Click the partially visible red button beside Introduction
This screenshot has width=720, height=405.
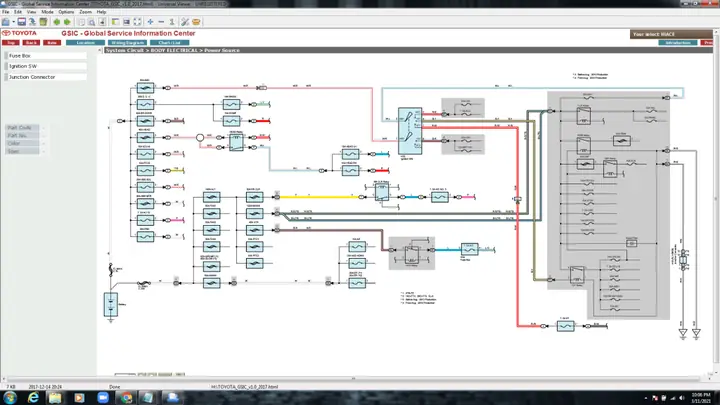(707, 43)
